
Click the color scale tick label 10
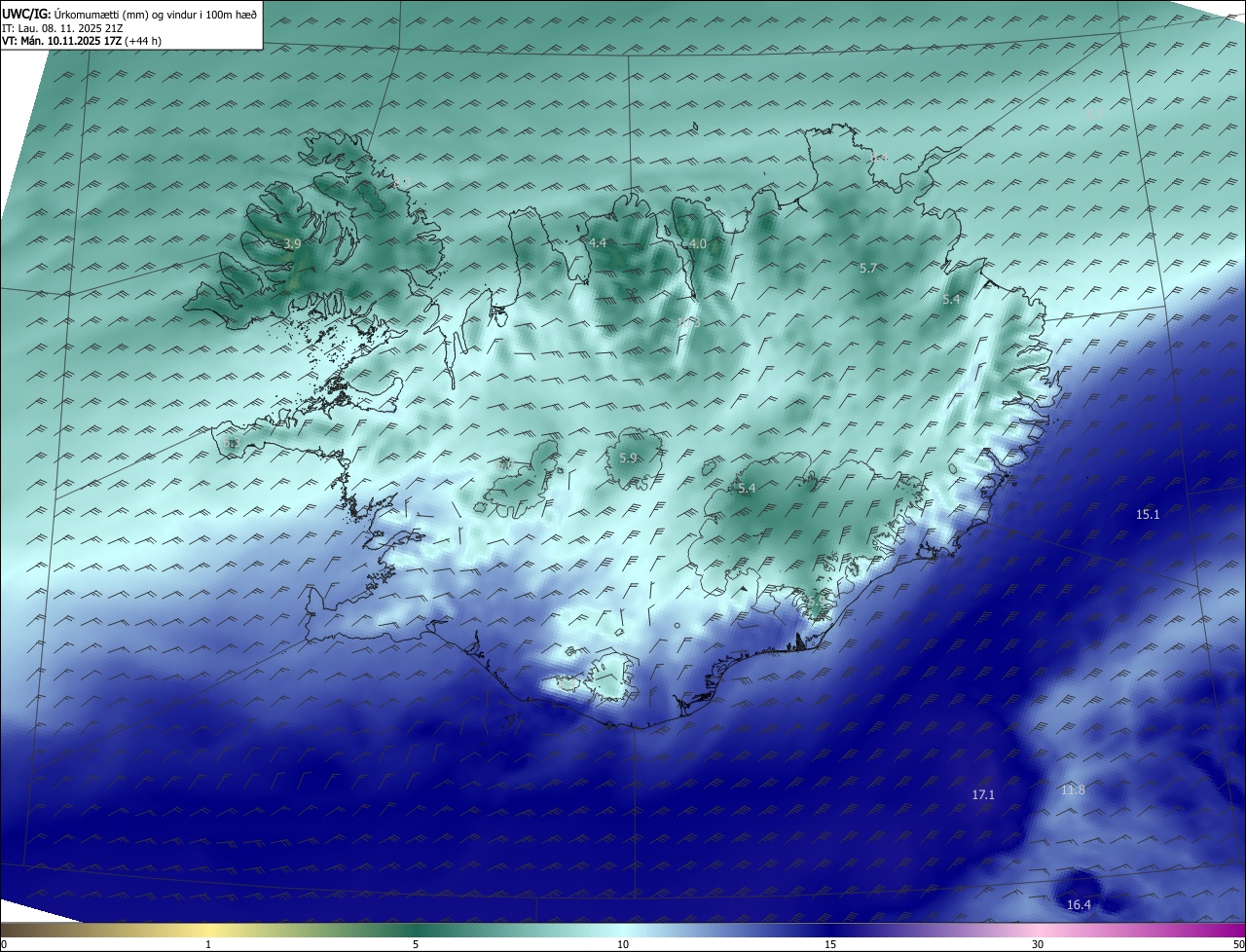click(623, 944)
